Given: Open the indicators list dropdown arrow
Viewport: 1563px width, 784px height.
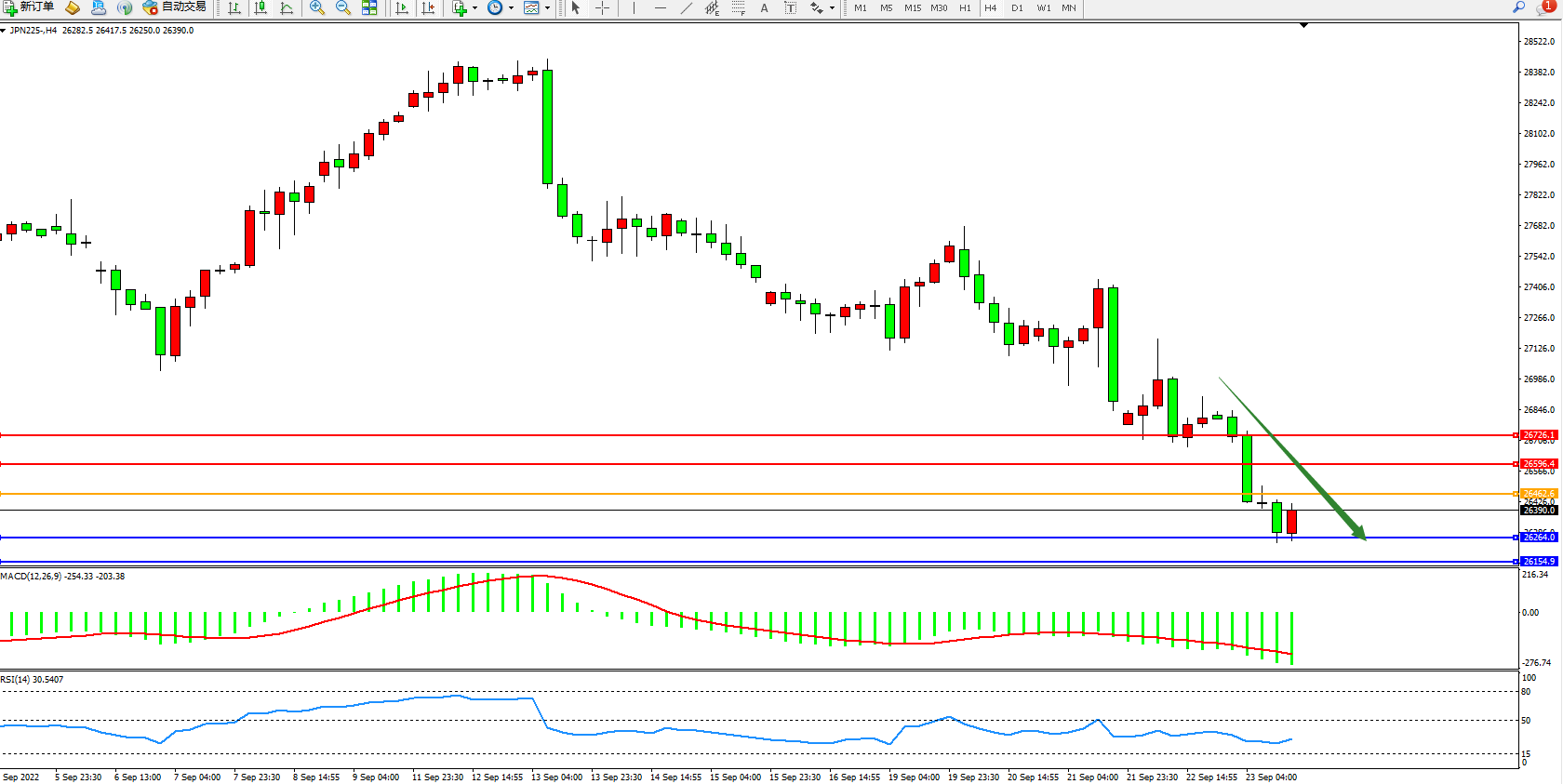Looking at the screenshot, I should pos(474,7).
